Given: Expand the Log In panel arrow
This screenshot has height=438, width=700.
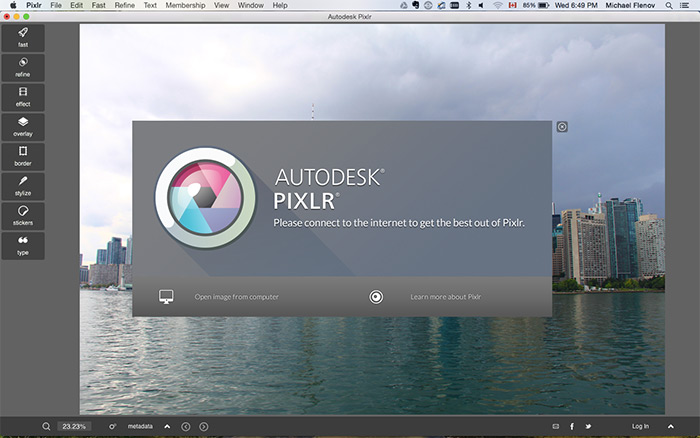Looking at the screenshot, I should coord(671,426).
